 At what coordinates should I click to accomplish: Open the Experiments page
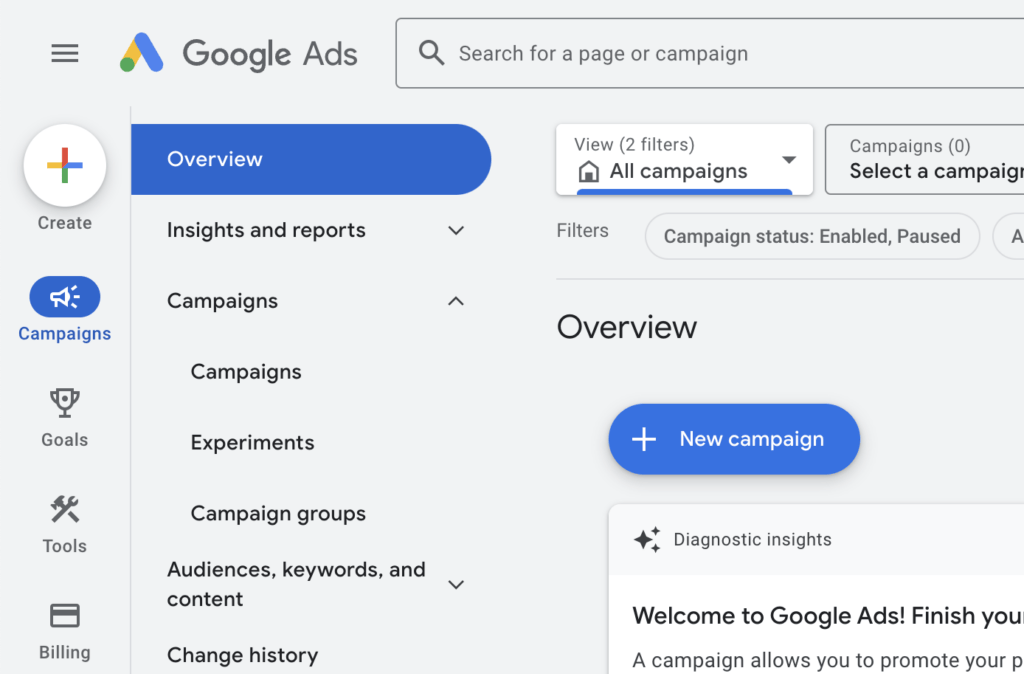click(252, 442)
